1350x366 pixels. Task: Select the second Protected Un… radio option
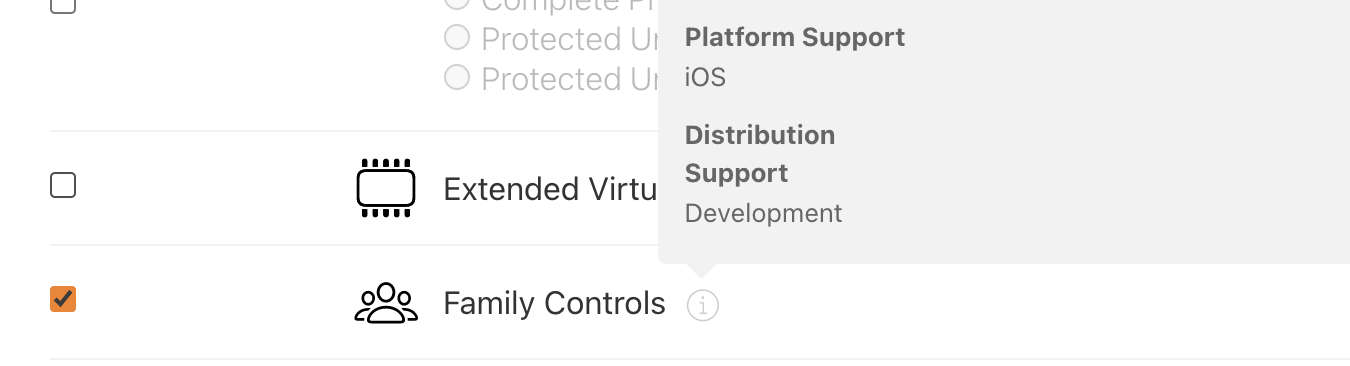[457, 77]
